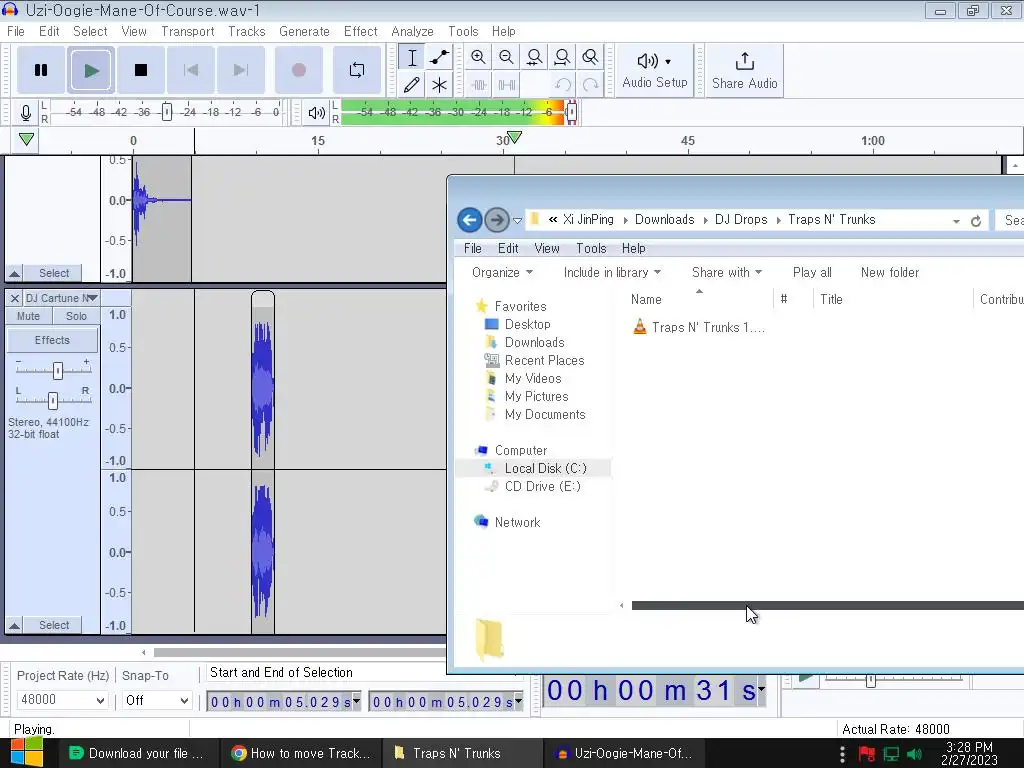
Task: Adjust the recording level slider
Action: pyautogui.click(x=167, y=112)
